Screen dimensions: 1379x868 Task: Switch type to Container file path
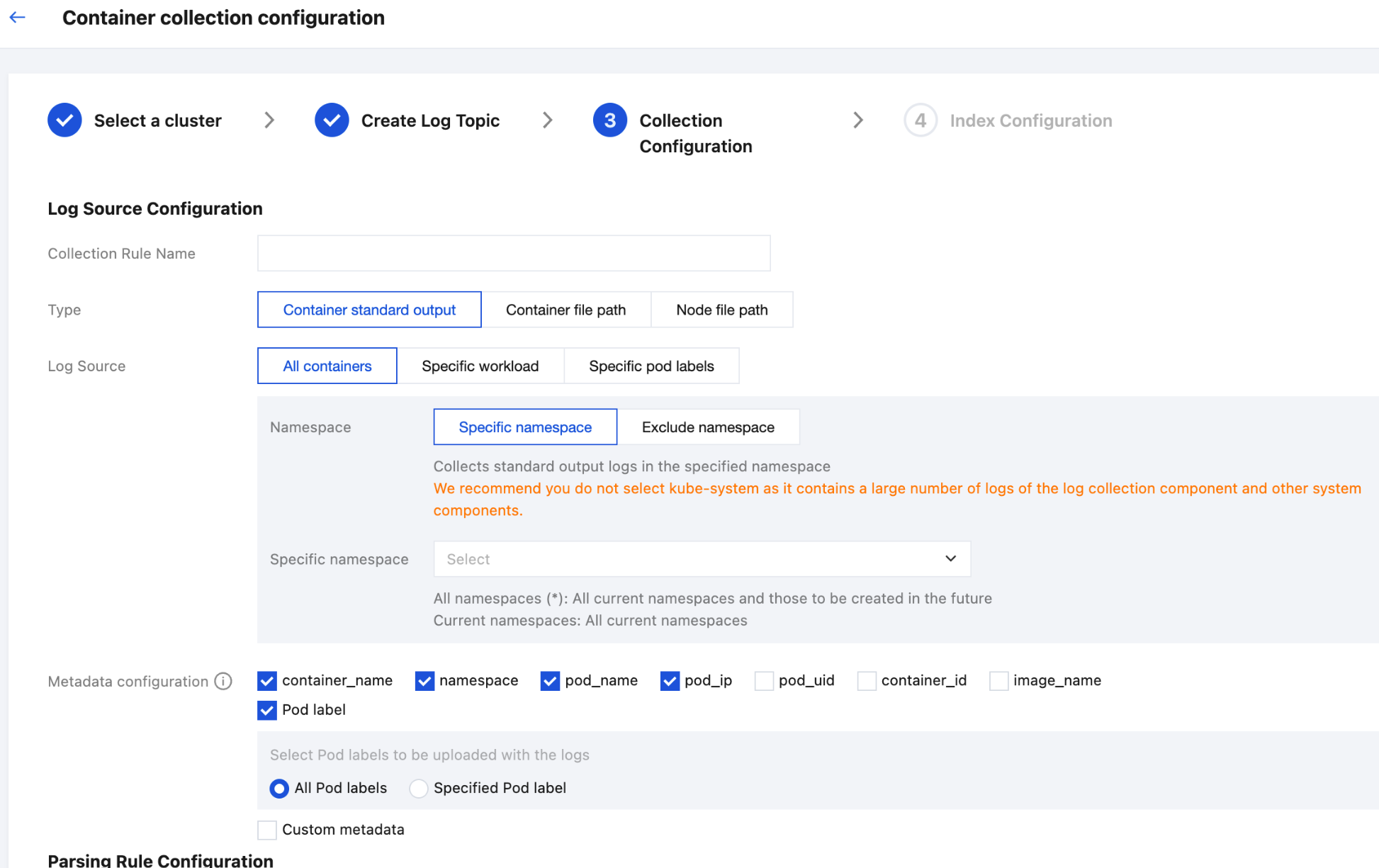565,310
